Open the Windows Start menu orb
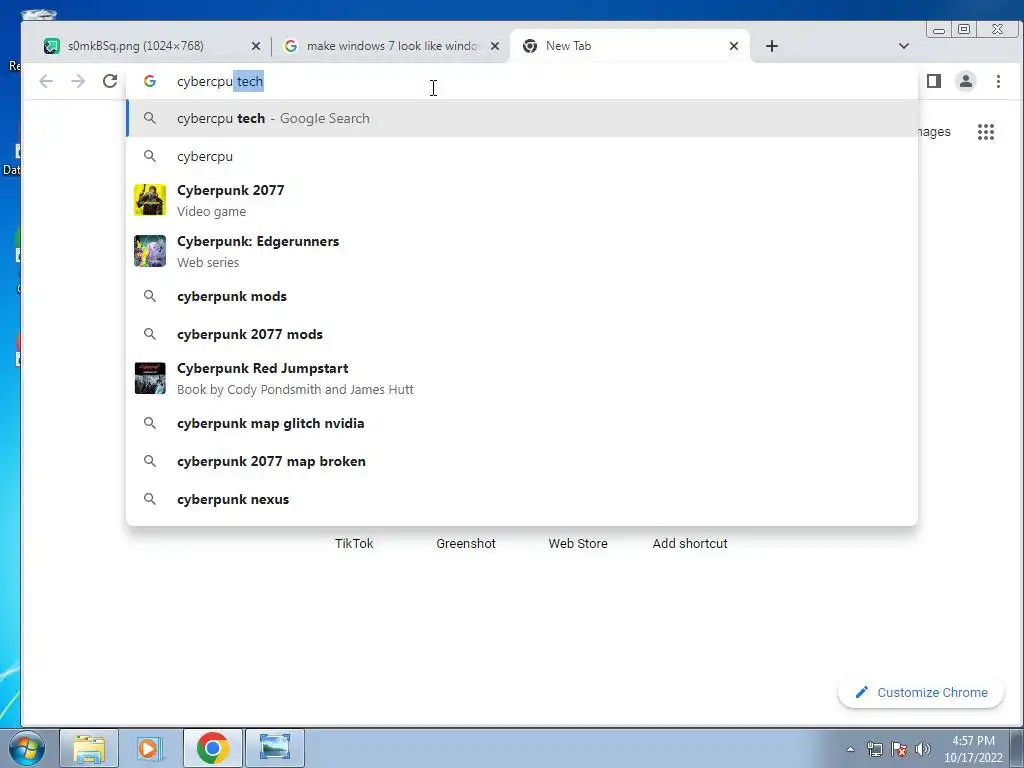 coord(26,748)
